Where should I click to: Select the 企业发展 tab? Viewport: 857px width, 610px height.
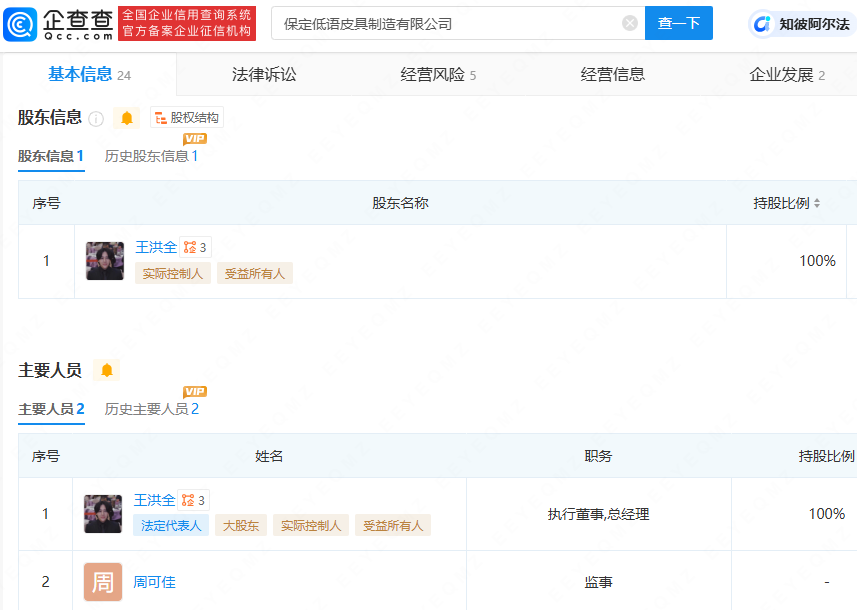pos(783,73)
